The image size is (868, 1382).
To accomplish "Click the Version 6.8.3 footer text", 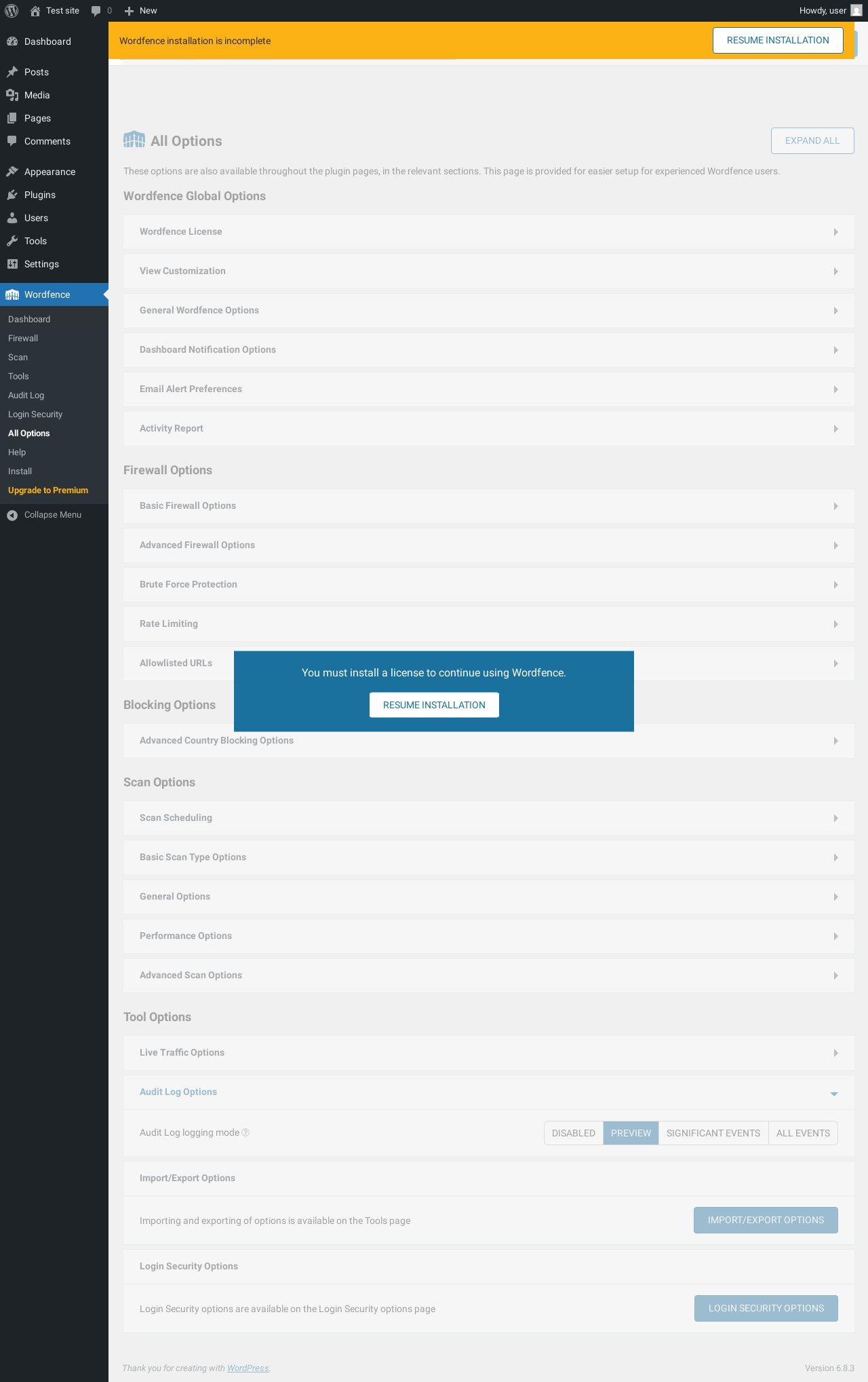I will pos(829,1368).
